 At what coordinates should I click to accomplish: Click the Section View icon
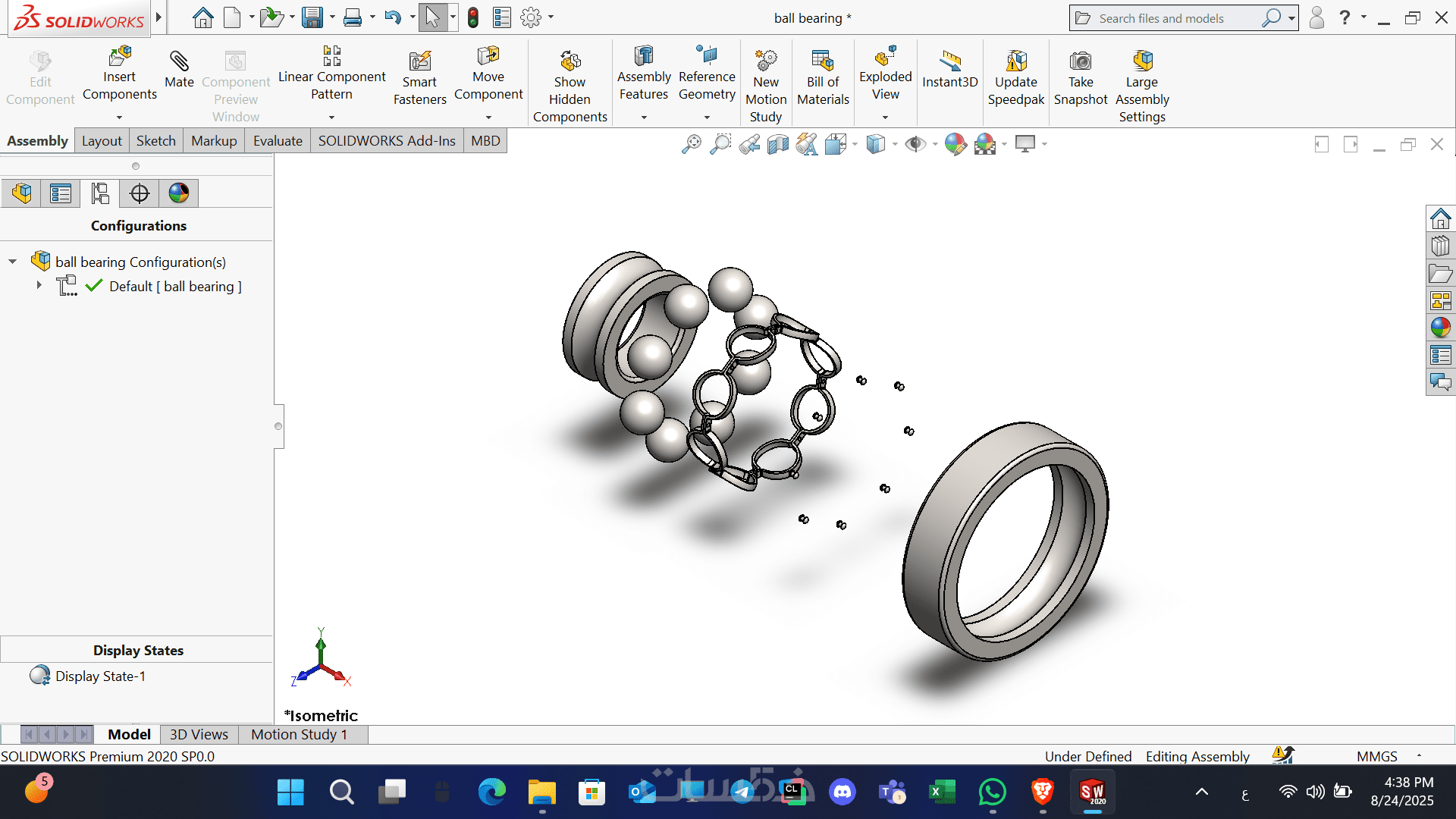777,144
